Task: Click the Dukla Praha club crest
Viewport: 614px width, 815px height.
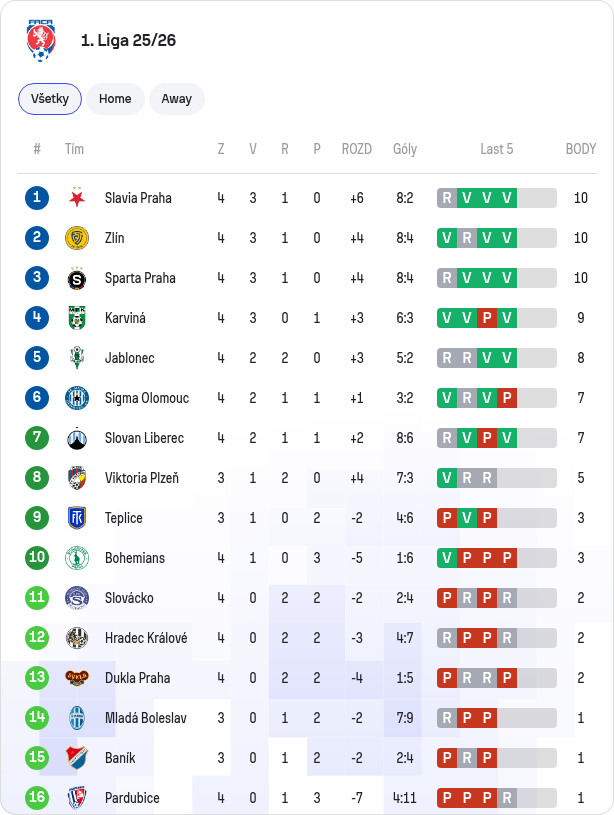Action: pos(77,678)
